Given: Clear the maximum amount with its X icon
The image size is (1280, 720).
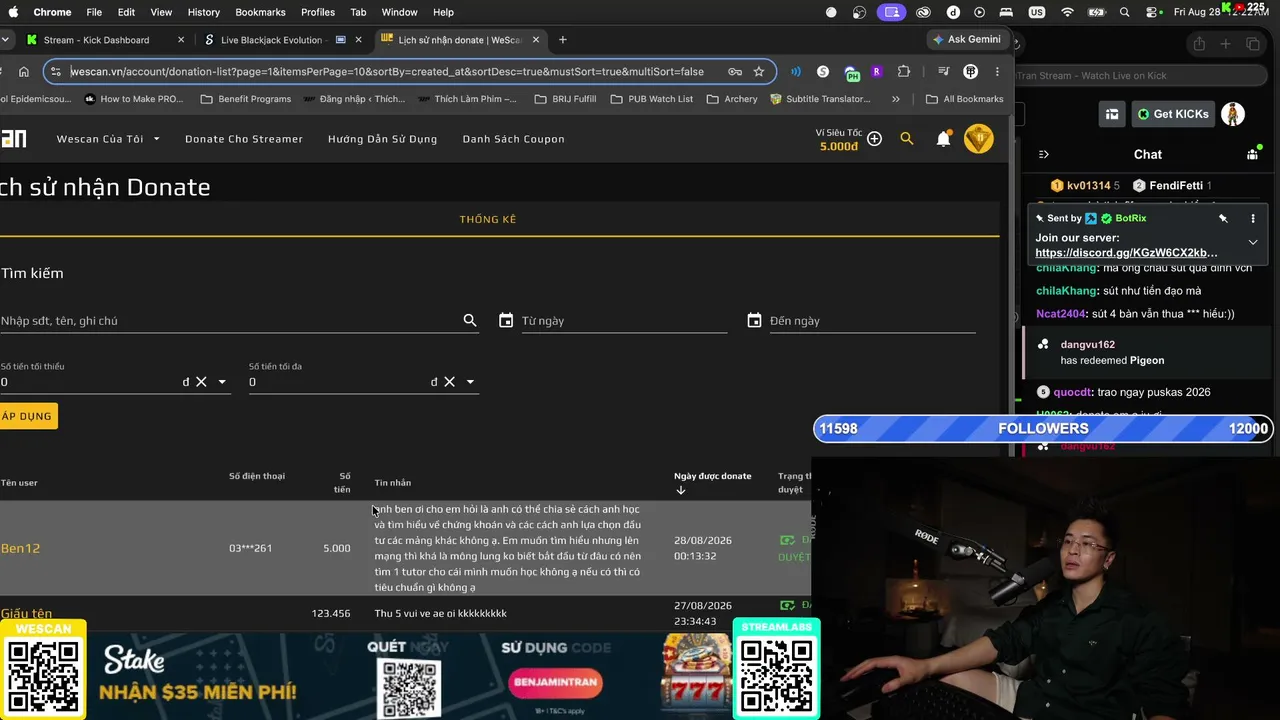Looking at the screenshot, I should (x=449, y=382).
